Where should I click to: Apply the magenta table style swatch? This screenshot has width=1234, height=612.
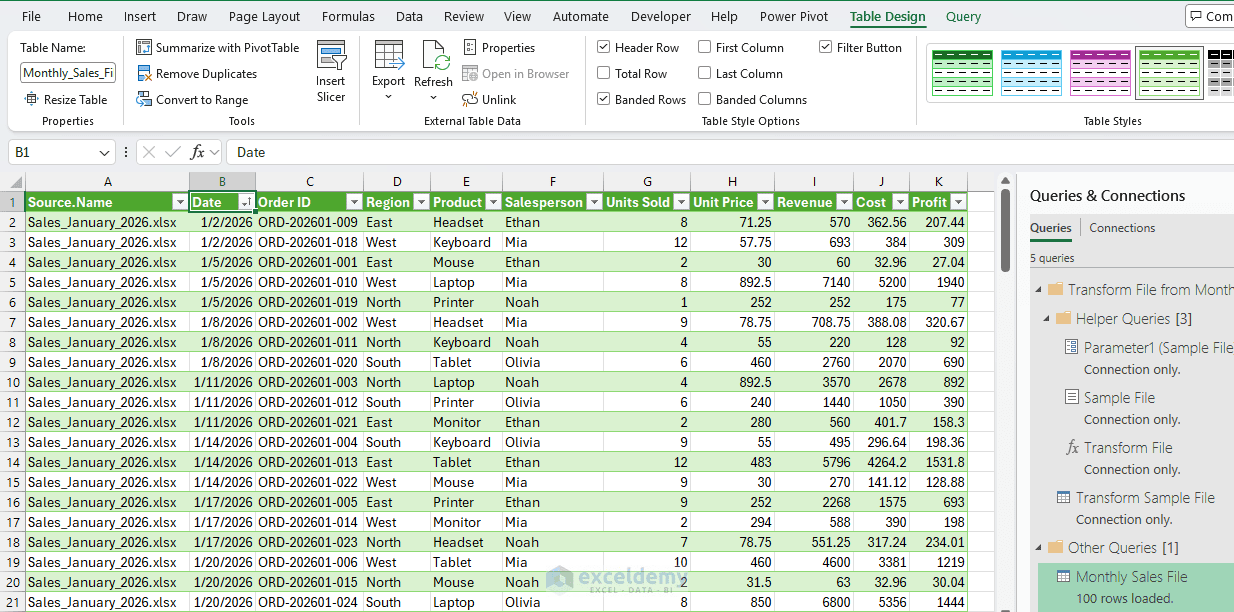(x=1100, y=73)
